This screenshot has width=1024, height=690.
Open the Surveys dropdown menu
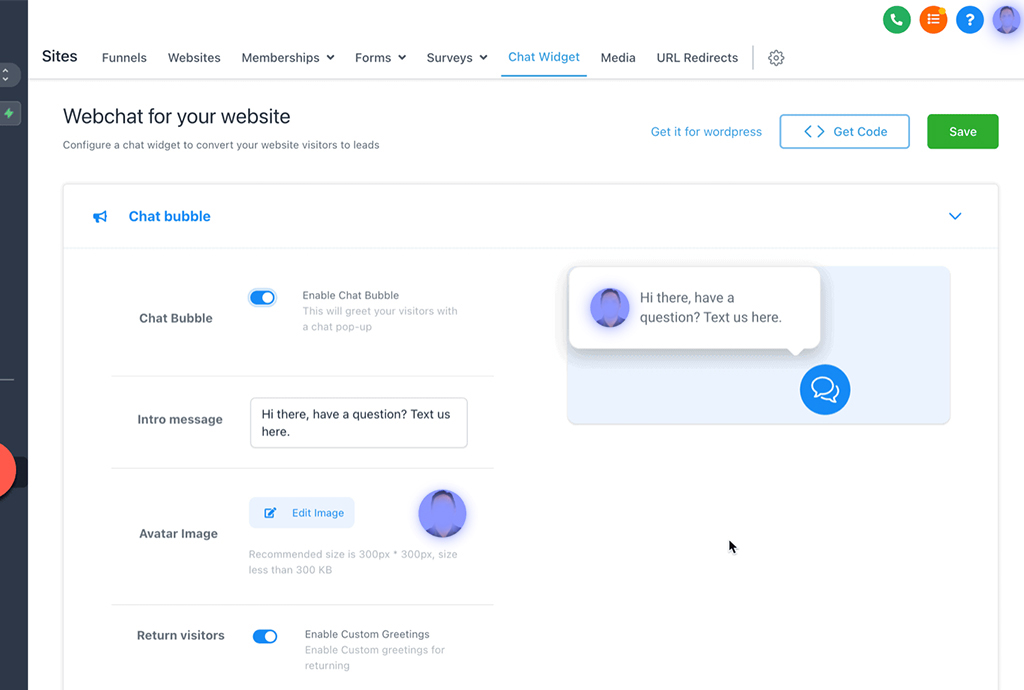457,58
